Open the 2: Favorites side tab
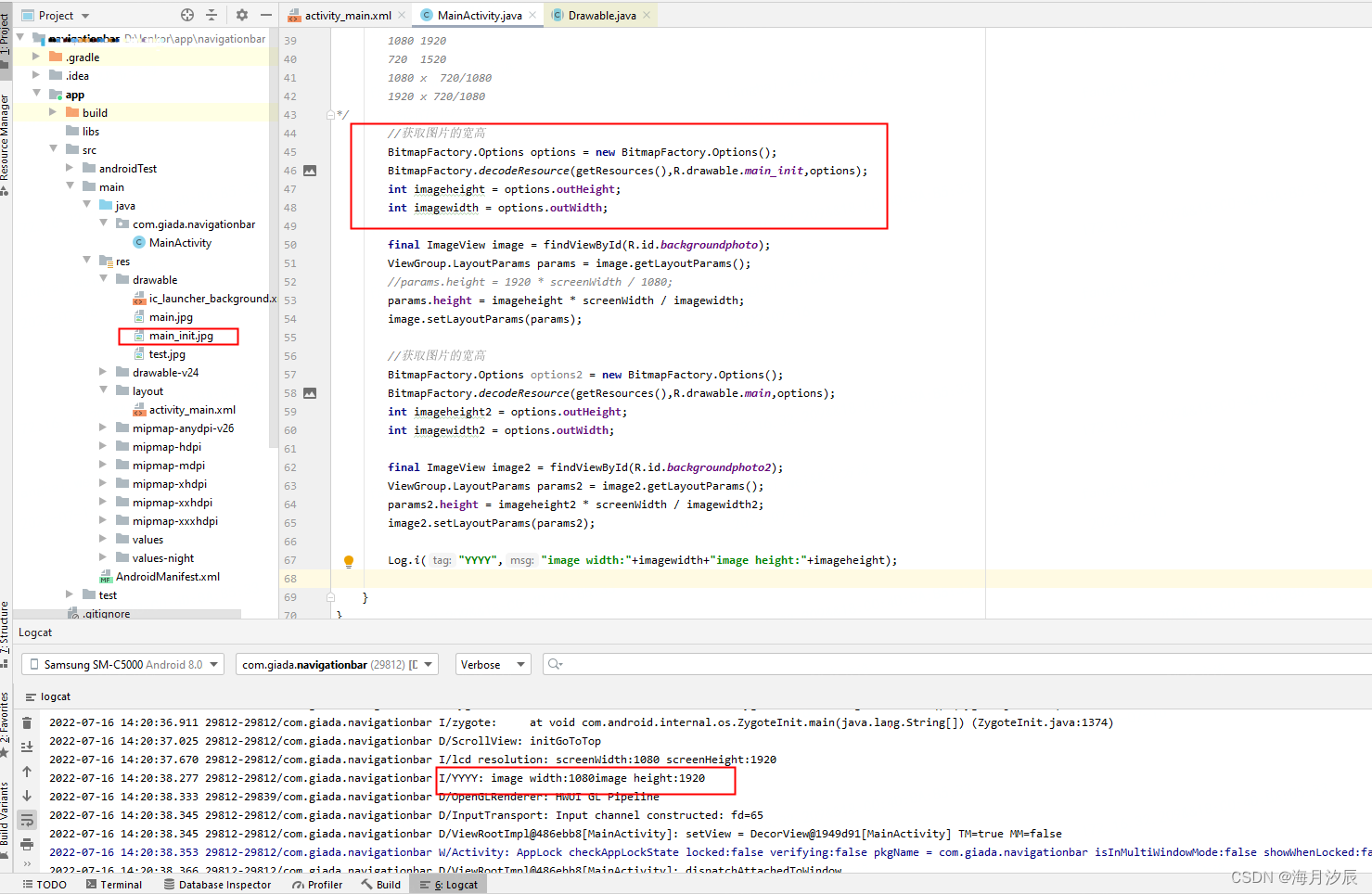Screen dimensions: 1372x894 pos(6,723)
